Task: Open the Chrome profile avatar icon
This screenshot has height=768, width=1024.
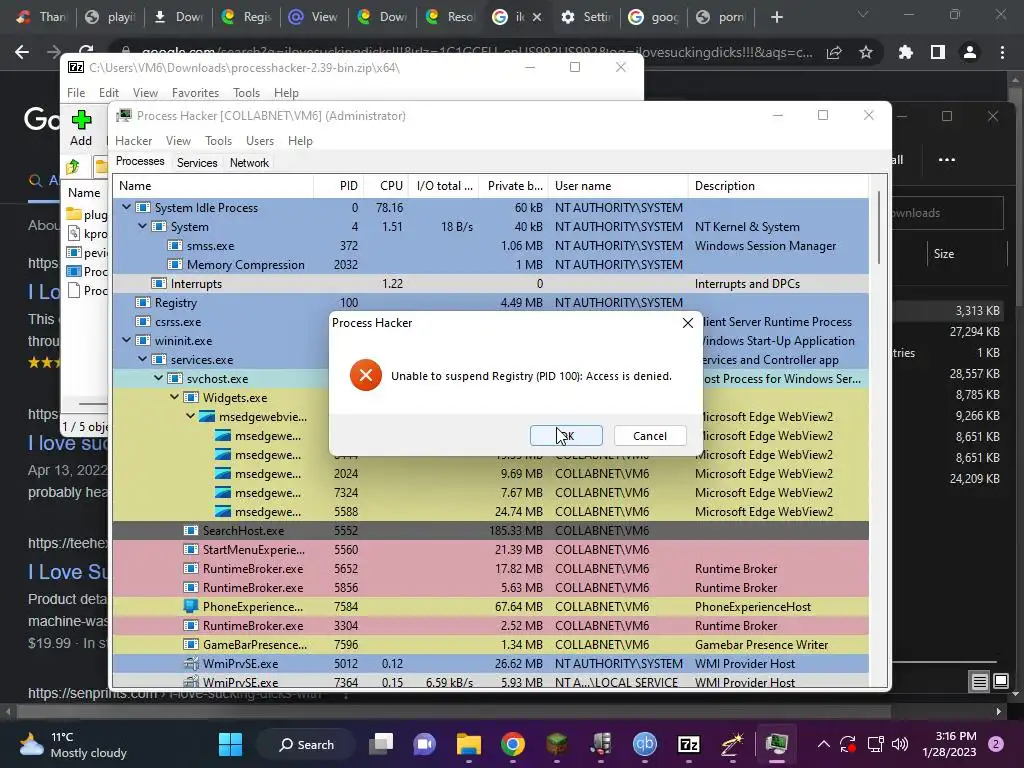Action: click(970, 53)
